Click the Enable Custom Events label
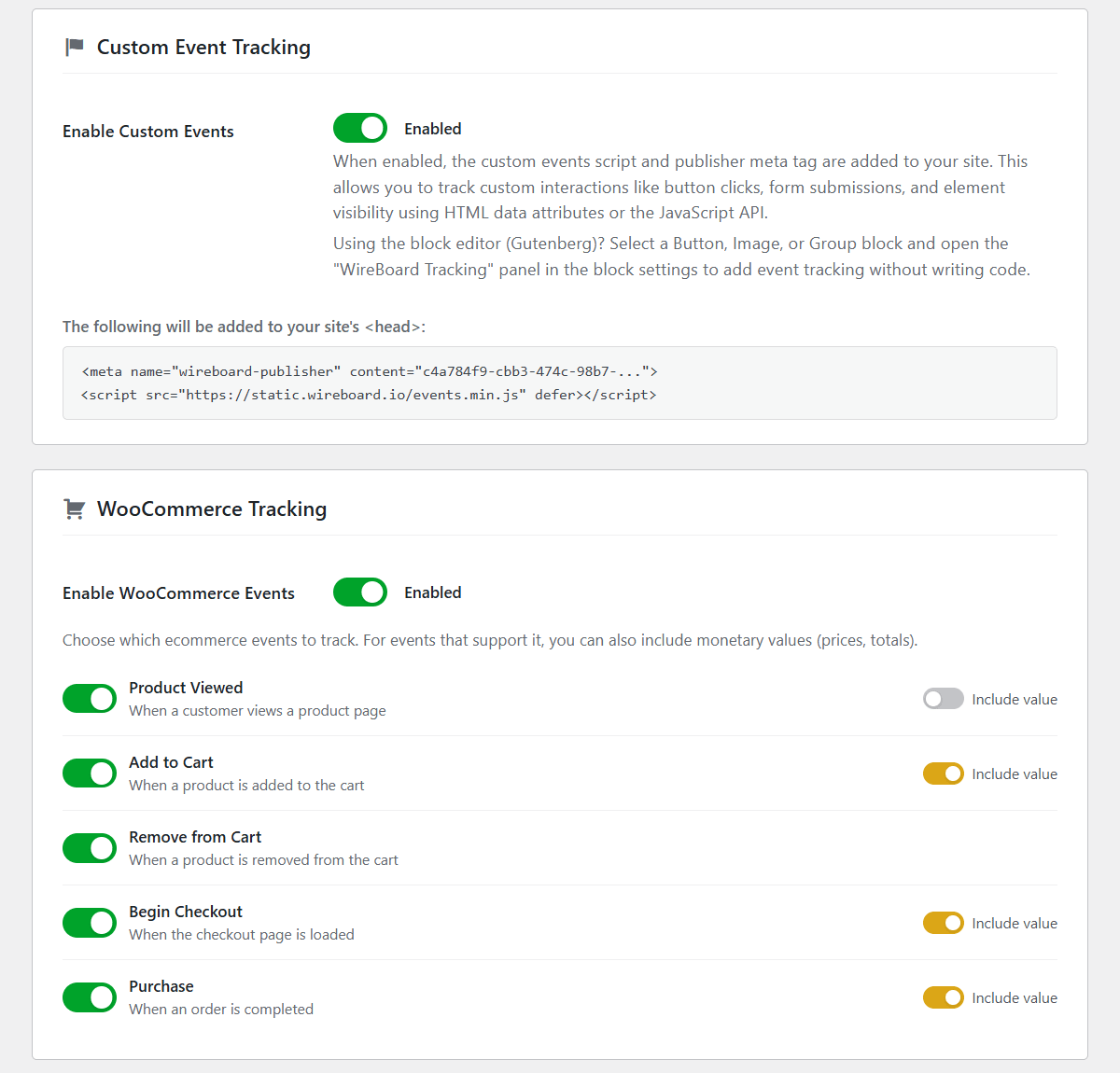 click(x=148, y=132)
